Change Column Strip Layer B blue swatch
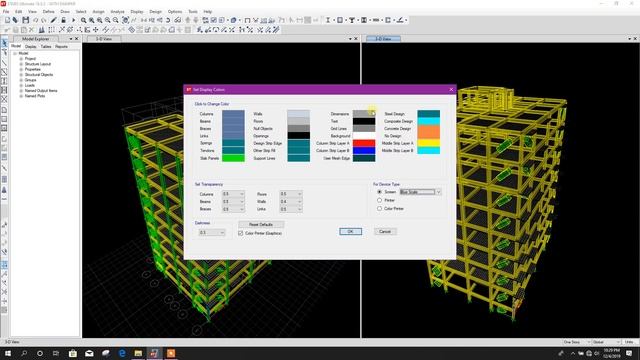Screen dimensions: 640x360 pos(364,151)
